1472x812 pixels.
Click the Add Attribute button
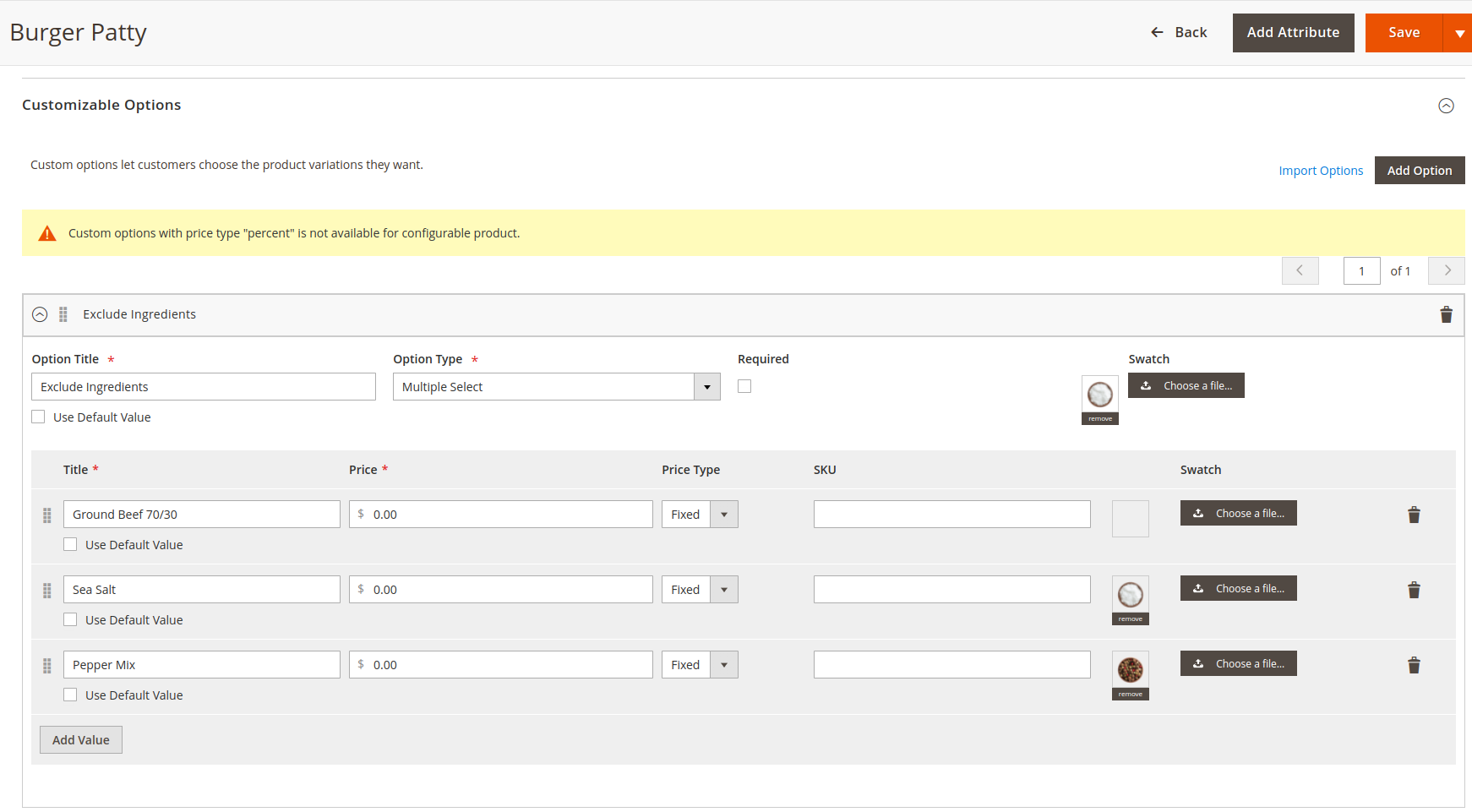(1293, 33)
